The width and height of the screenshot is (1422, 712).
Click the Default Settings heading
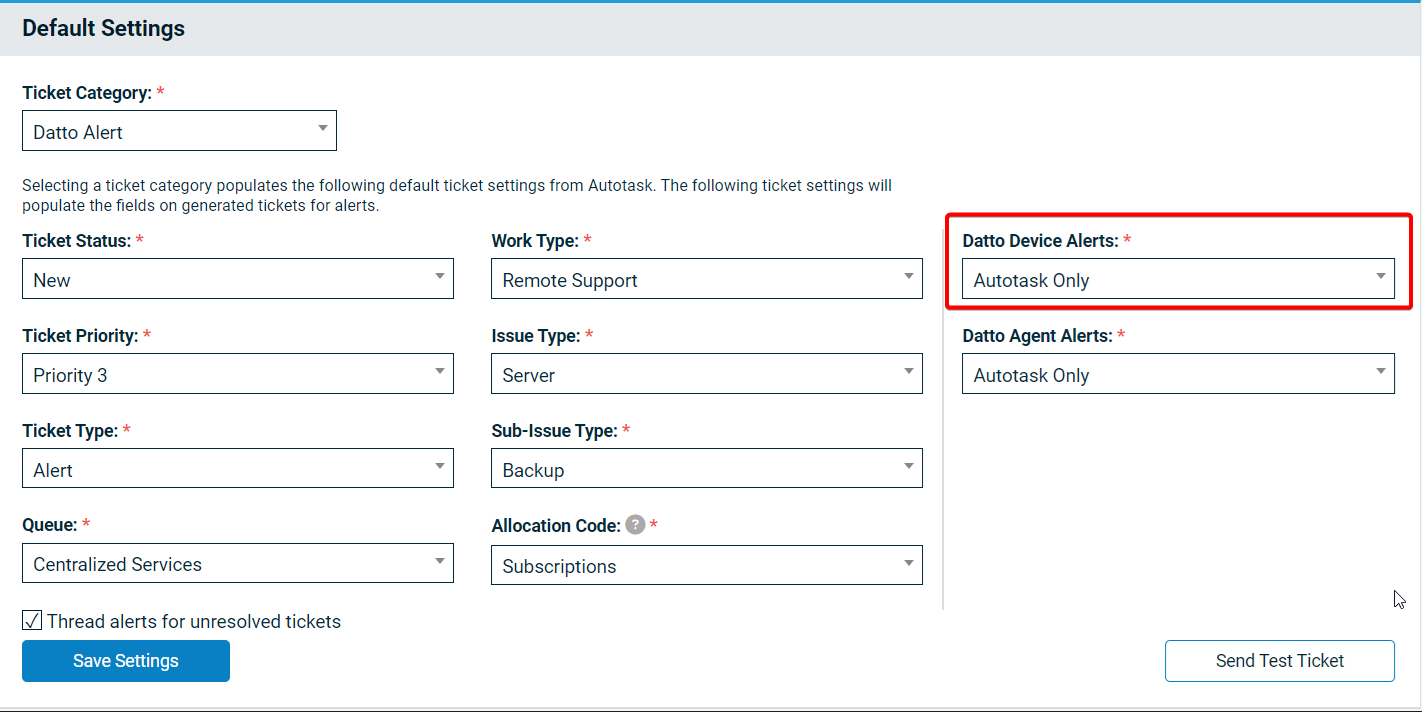104,28
